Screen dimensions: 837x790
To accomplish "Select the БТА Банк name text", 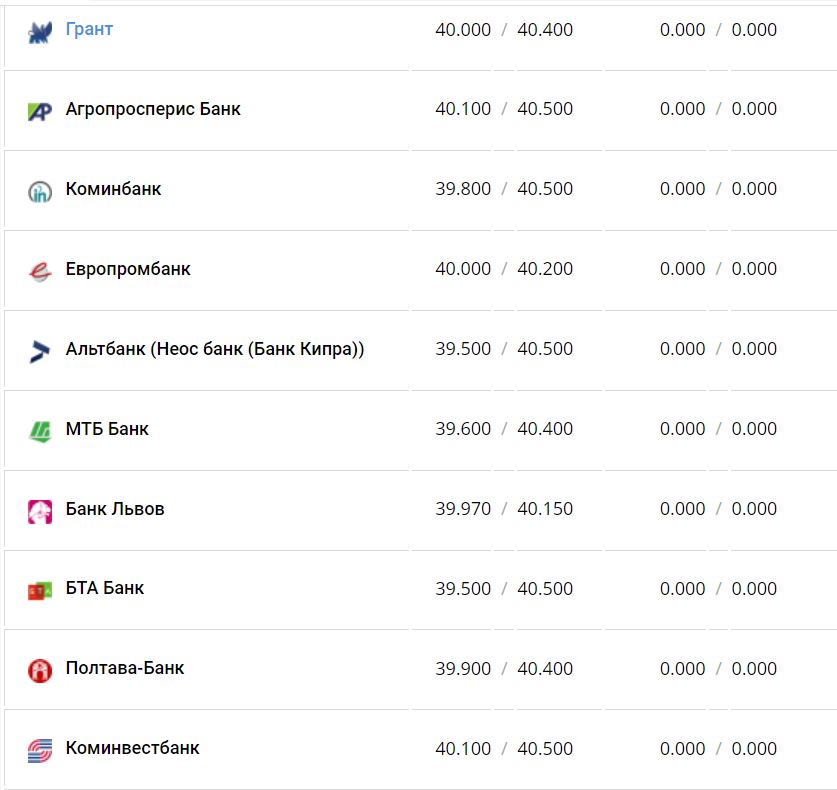I will coord(105,588).
